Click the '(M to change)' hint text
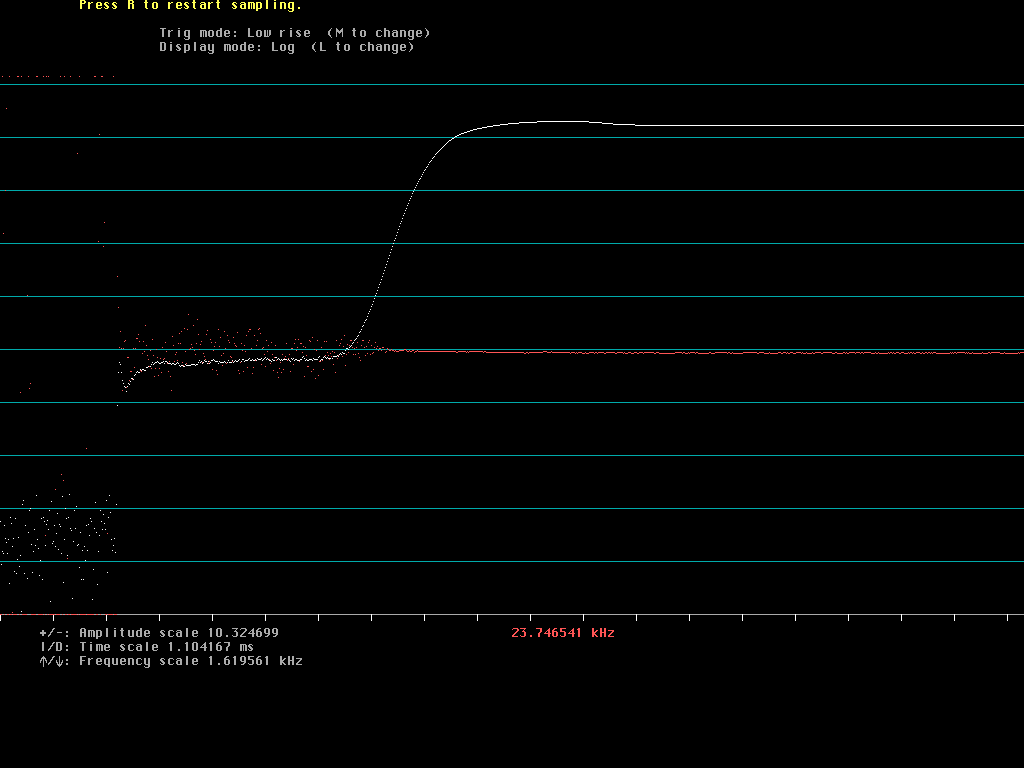The image size is (1024, 768). pos(379,33)
